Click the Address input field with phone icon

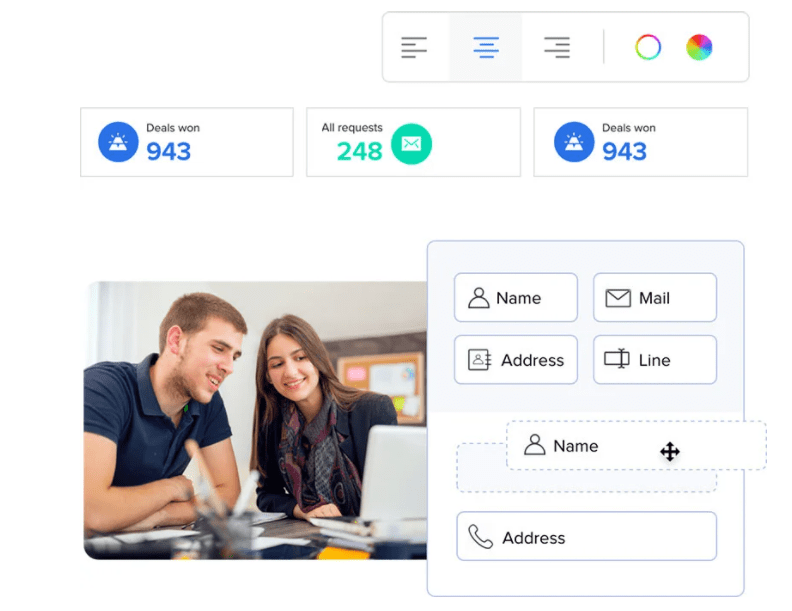tap(586, 536)
